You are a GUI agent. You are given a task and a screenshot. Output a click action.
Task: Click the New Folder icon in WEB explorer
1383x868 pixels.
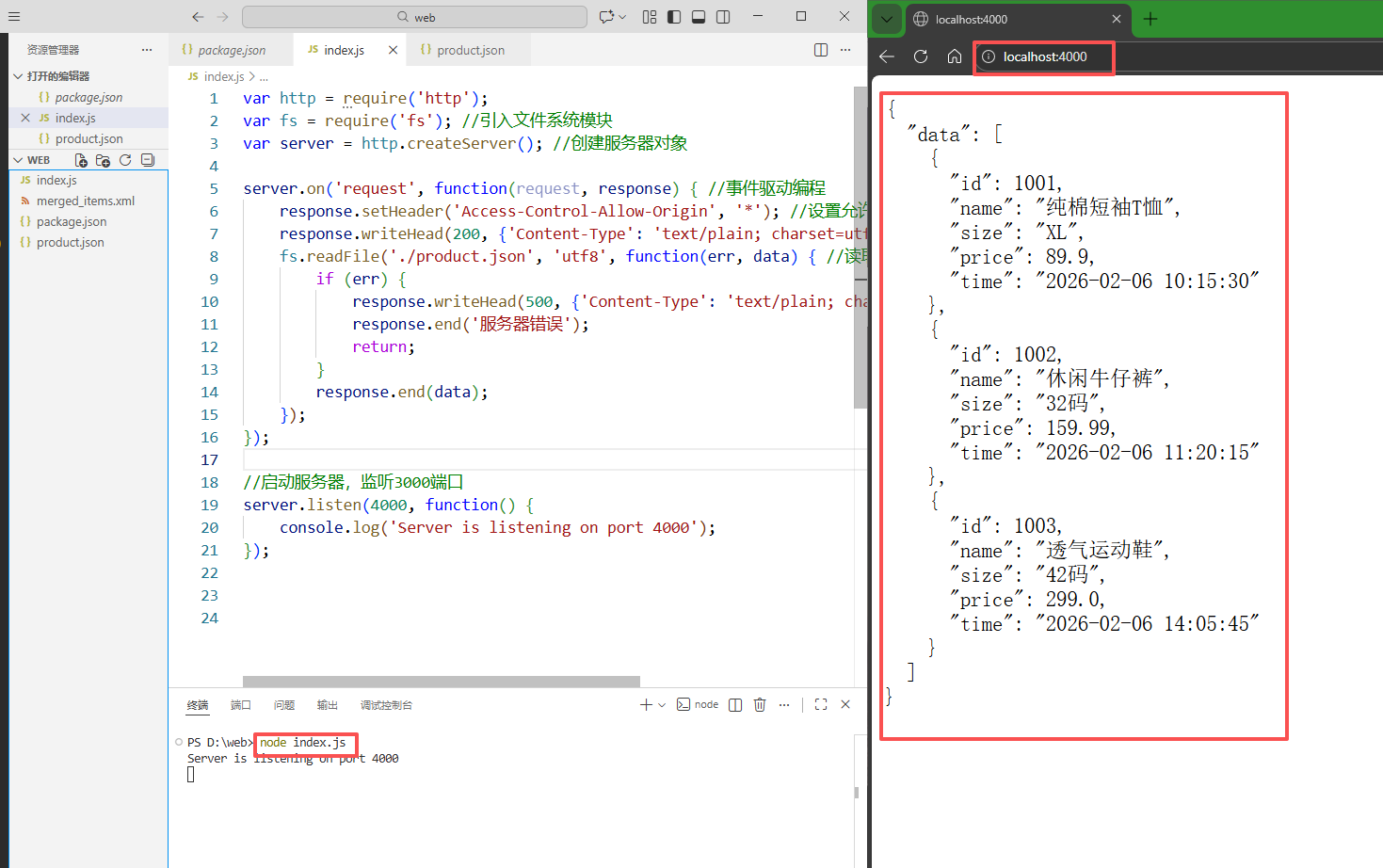pos(103,160)
